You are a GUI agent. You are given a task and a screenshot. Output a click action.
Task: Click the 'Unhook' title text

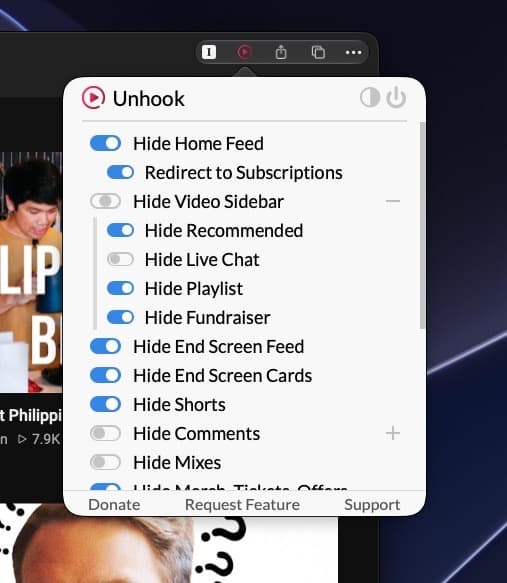[149, 99]
